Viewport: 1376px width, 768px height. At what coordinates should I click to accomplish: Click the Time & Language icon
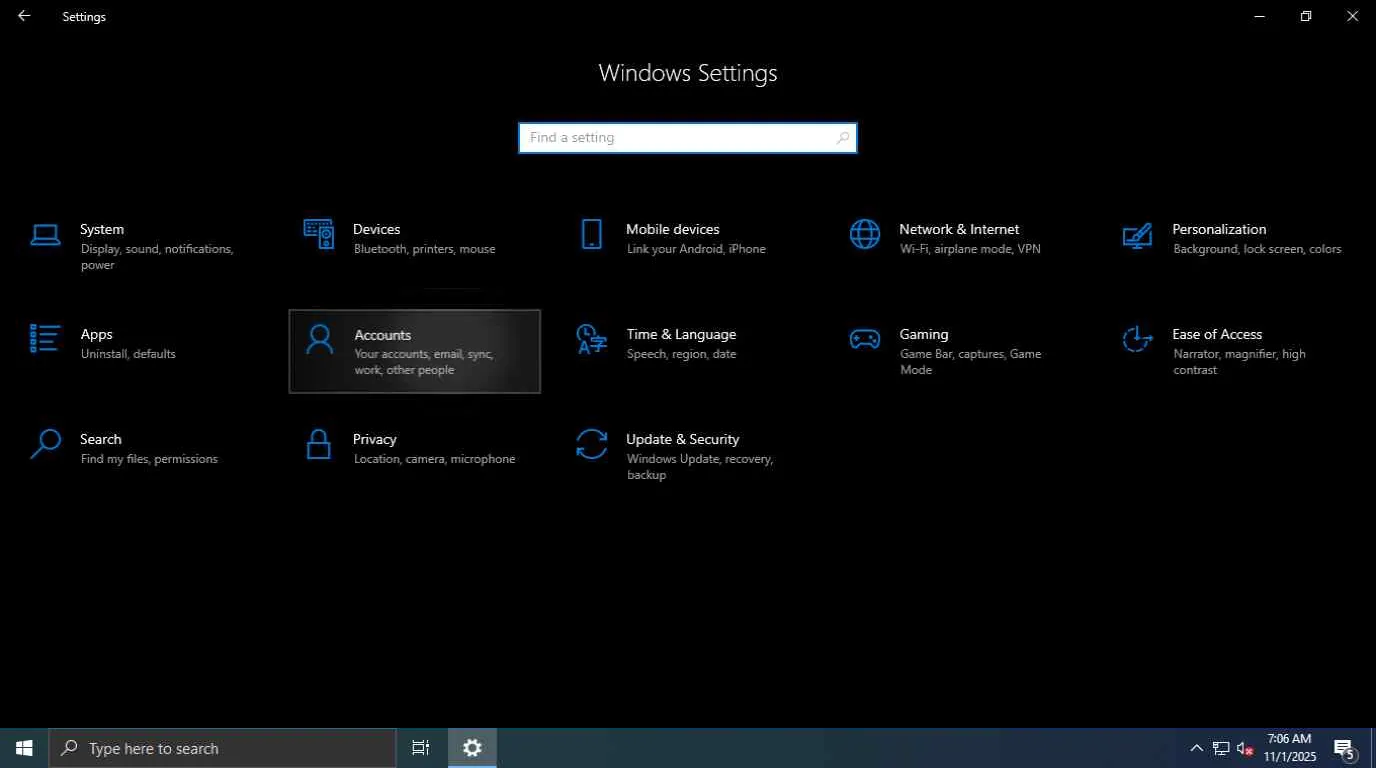[592, 339]
